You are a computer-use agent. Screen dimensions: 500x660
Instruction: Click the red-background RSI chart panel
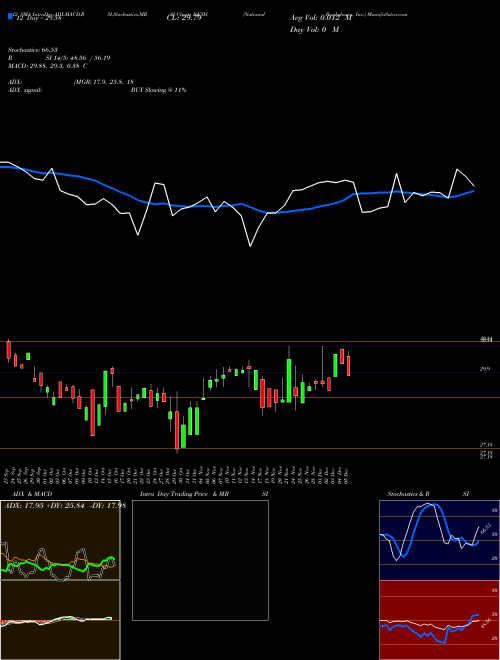439,620
